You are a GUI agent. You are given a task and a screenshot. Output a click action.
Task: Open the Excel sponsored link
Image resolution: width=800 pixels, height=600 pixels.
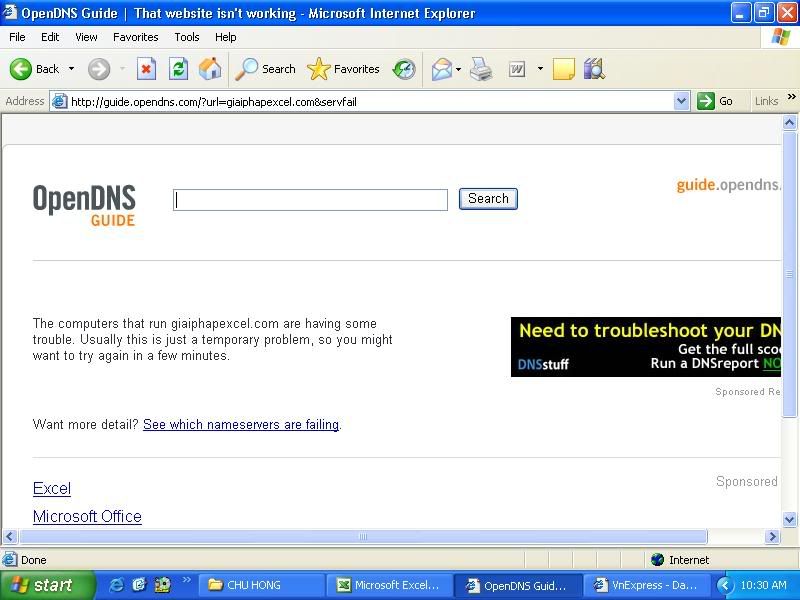(52, 488)
